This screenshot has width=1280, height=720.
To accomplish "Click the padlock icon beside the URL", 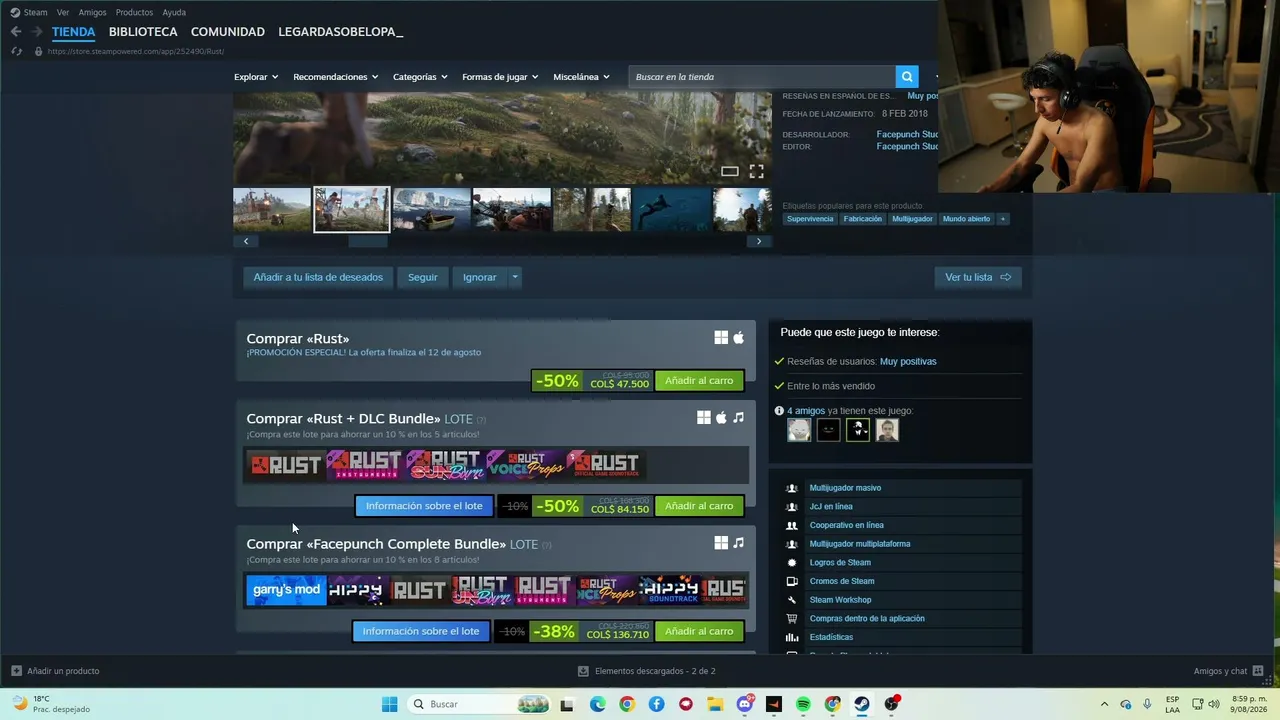I will [x=38, y=51].
